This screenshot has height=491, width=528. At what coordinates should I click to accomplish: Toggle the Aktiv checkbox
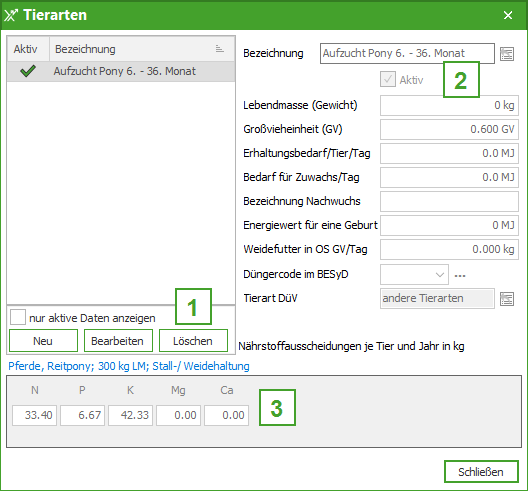pos(388,80)
